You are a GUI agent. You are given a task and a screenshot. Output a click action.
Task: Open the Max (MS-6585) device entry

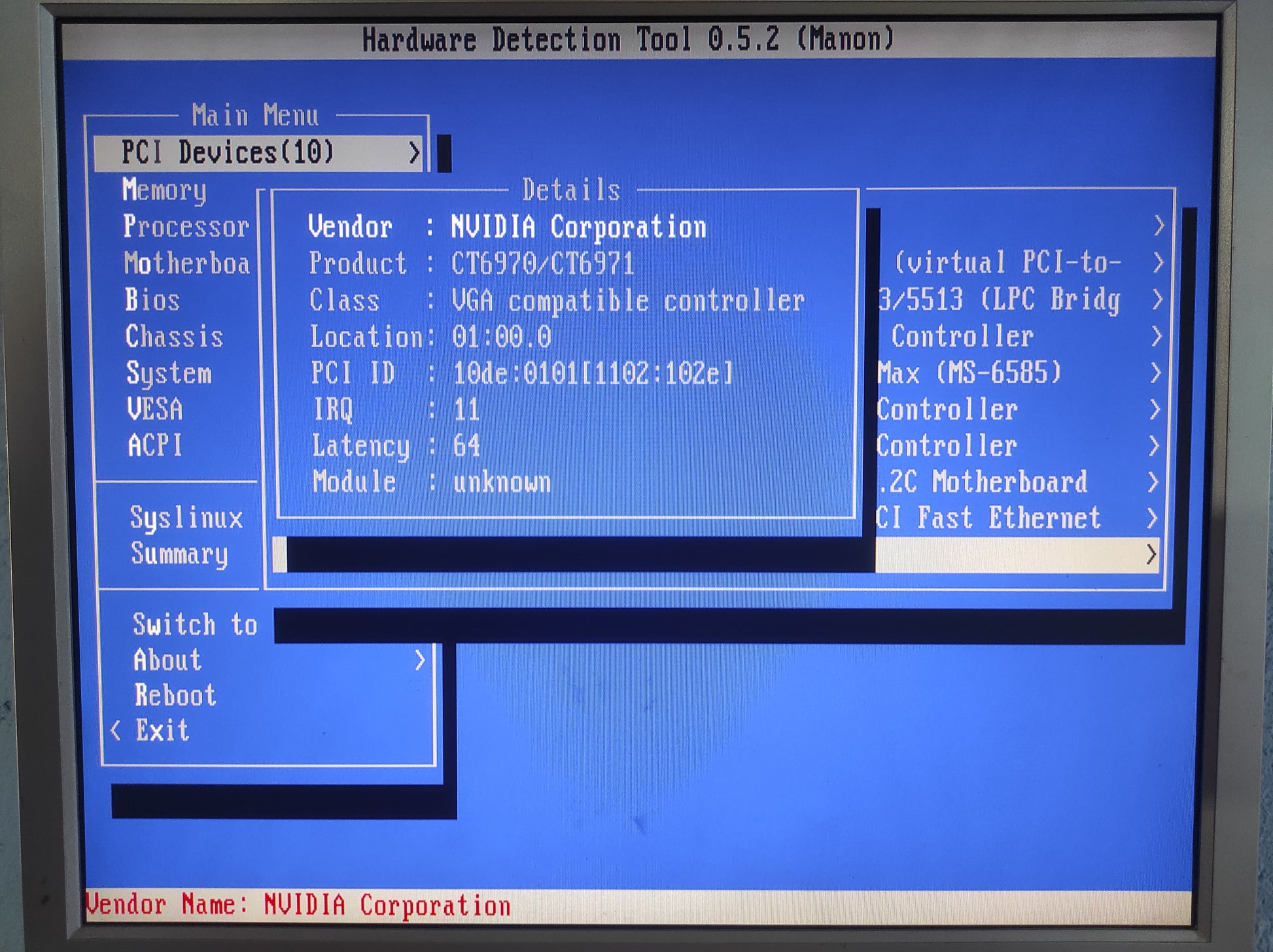969,373
